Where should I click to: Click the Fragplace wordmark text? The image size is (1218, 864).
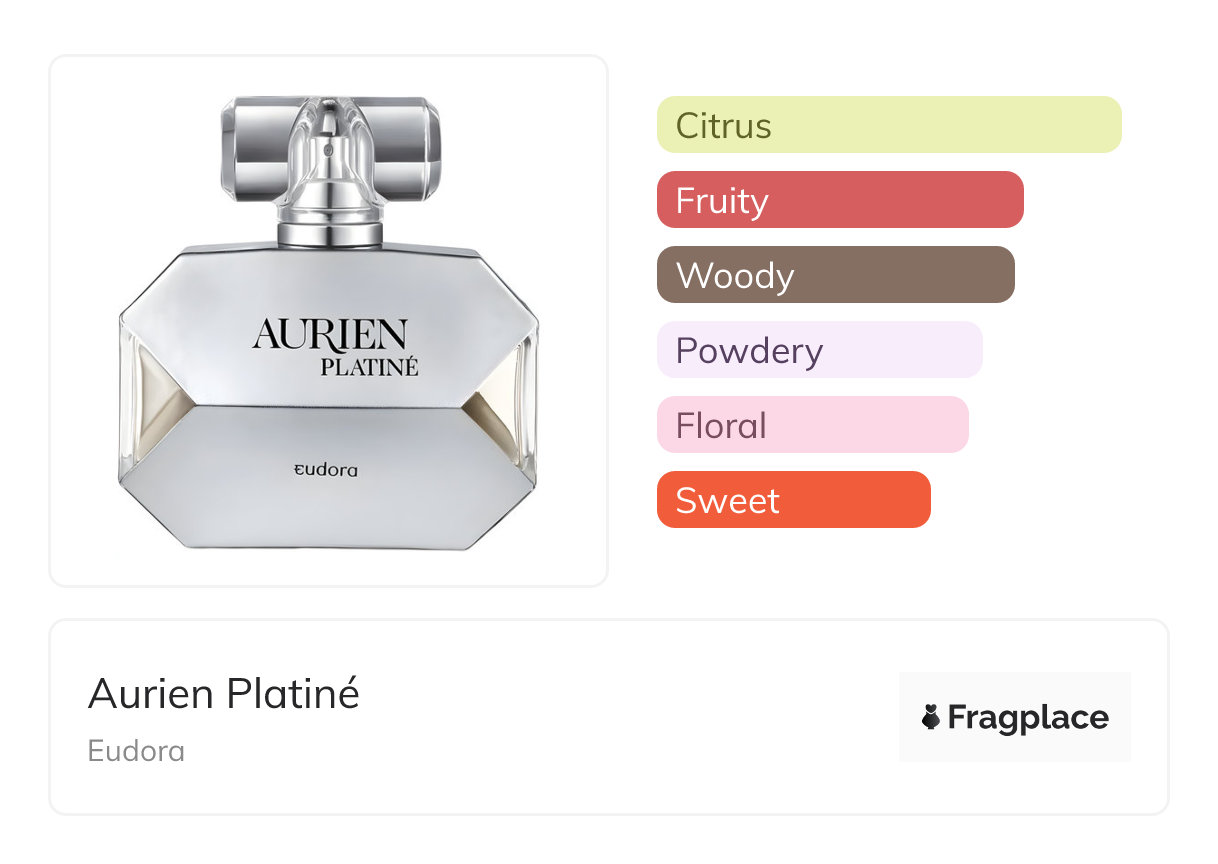point(1028,717)
